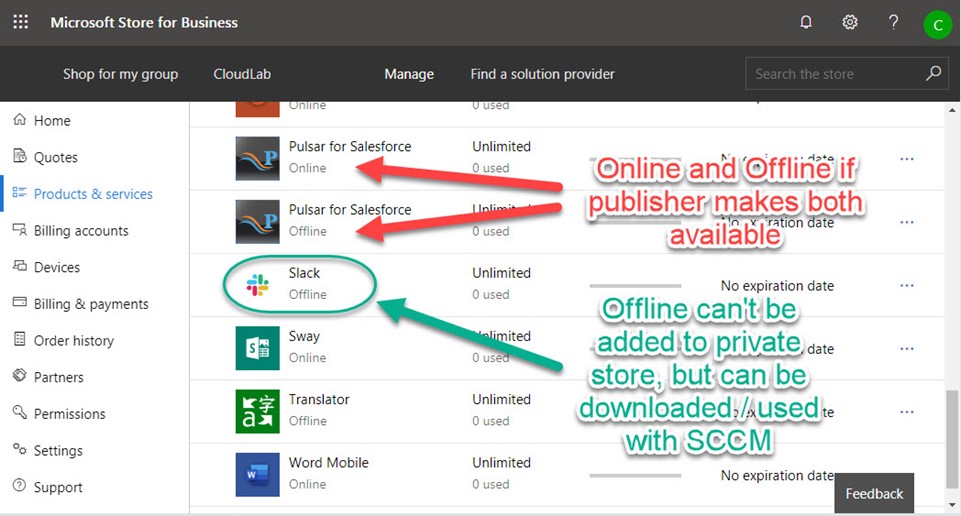Image resolution: width=961 pixels, height=516 pixels.
Task: Open more options for Translator row
Action: click(x=907, y=411)
